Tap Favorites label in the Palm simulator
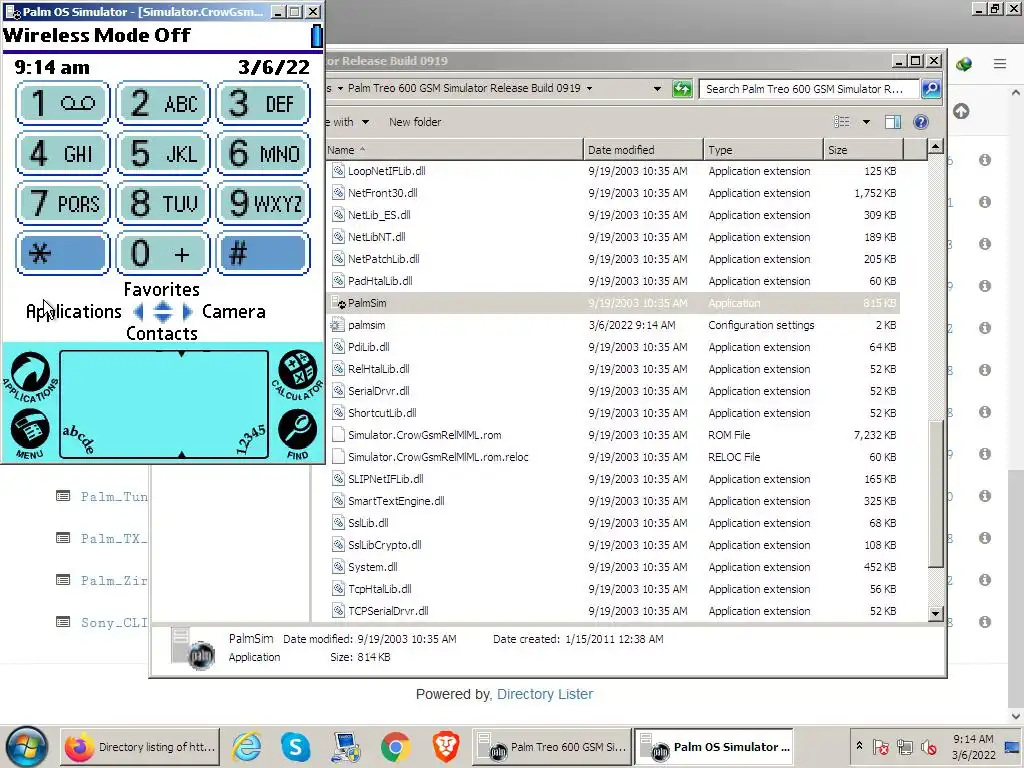Screen dimensions: 1024x768 [x=161, y=289]
